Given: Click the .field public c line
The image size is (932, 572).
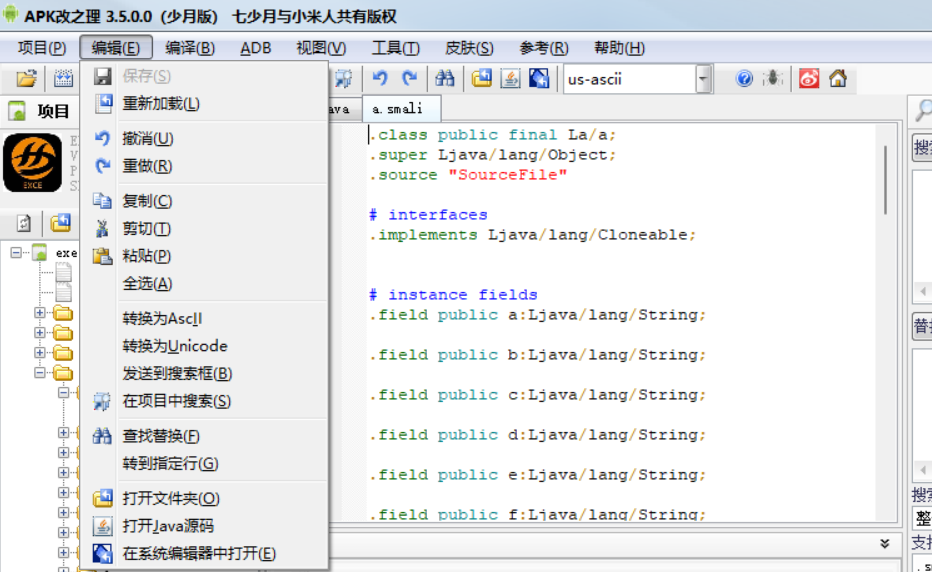Looking at the screenshot, I should click(537, 395).
